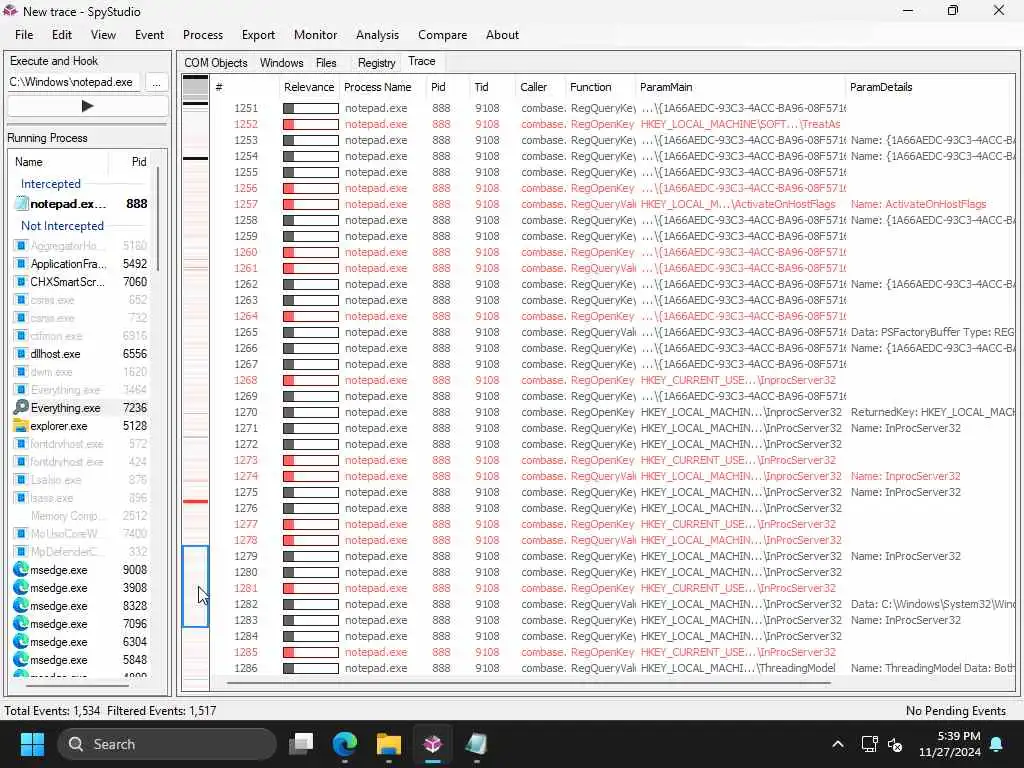Open Microsoft Edge from the taskbar
The width and height of the screenshot is (1024, 768).
click(345, 744)
